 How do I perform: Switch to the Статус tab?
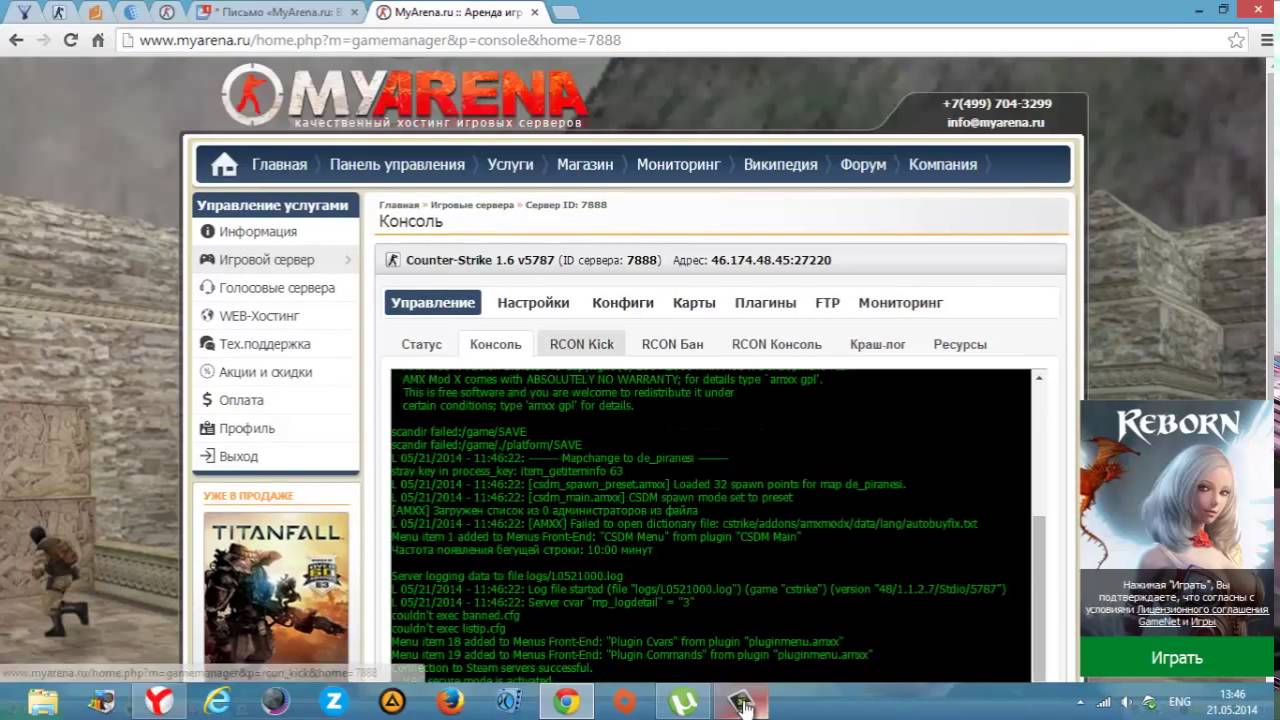[x=421, y=344]
